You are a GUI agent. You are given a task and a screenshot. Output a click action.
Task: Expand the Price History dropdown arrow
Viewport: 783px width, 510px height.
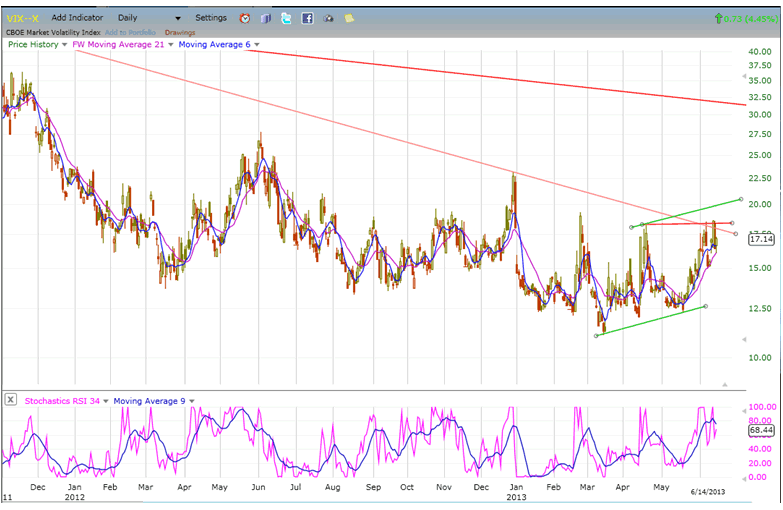65,45
